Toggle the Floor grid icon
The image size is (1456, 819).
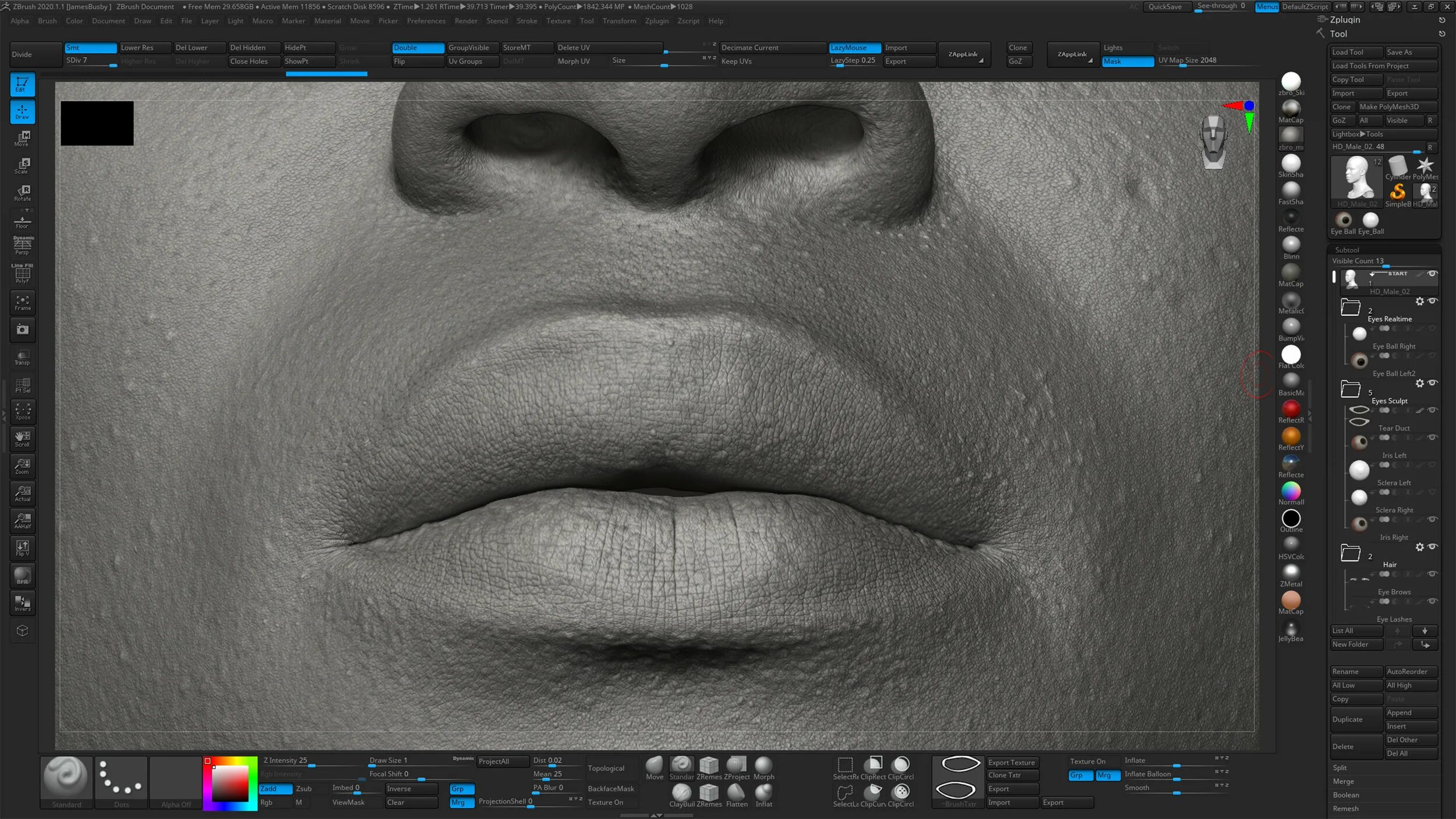tap(22, 221)
